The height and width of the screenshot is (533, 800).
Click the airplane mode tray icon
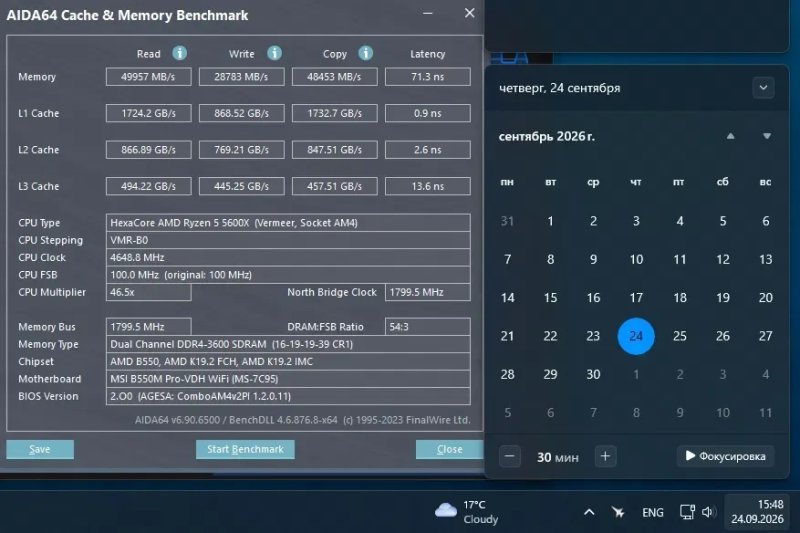pyautogui.click(x=618, y=512)
